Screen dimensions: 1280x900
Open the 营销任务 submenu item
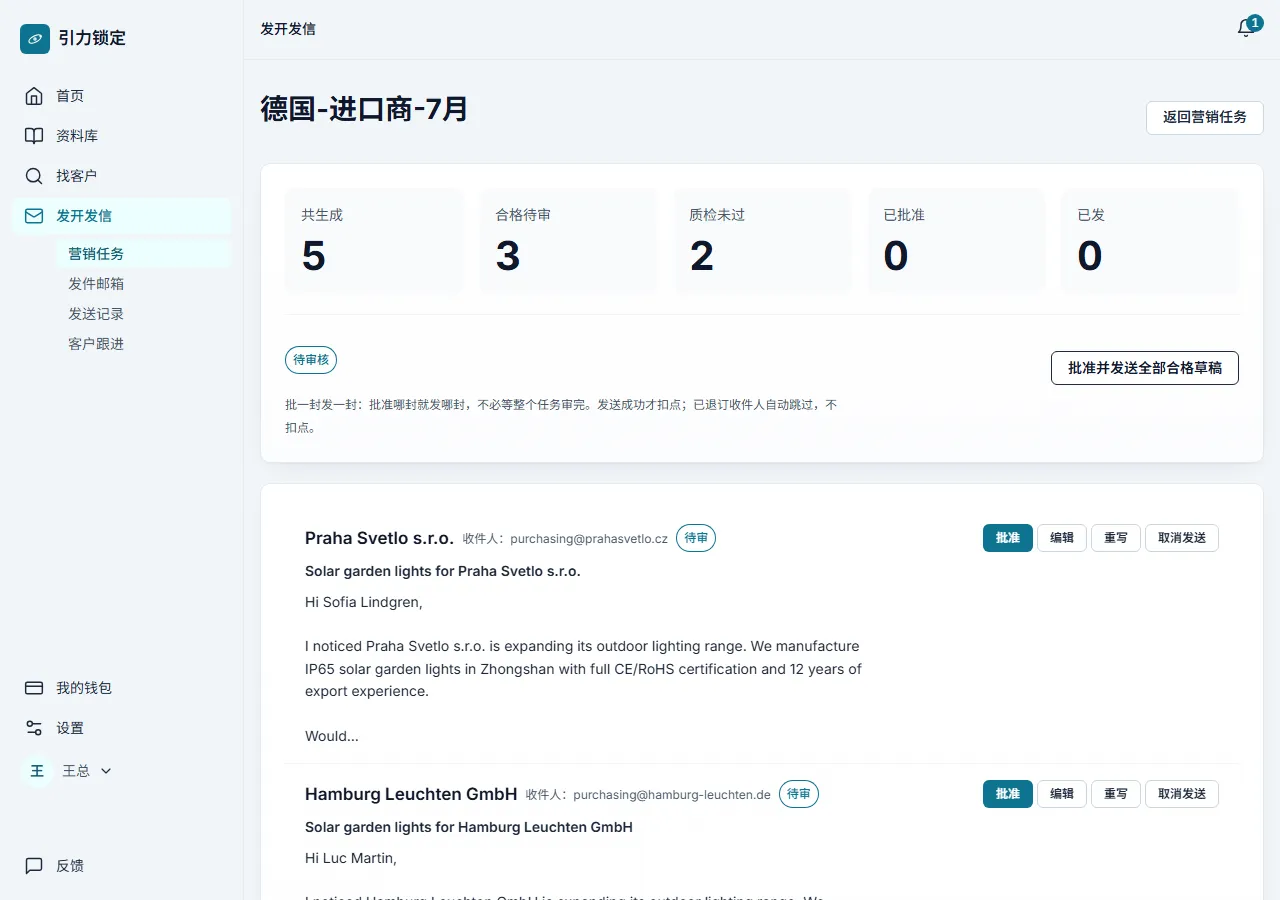click(x=143, y=254)
